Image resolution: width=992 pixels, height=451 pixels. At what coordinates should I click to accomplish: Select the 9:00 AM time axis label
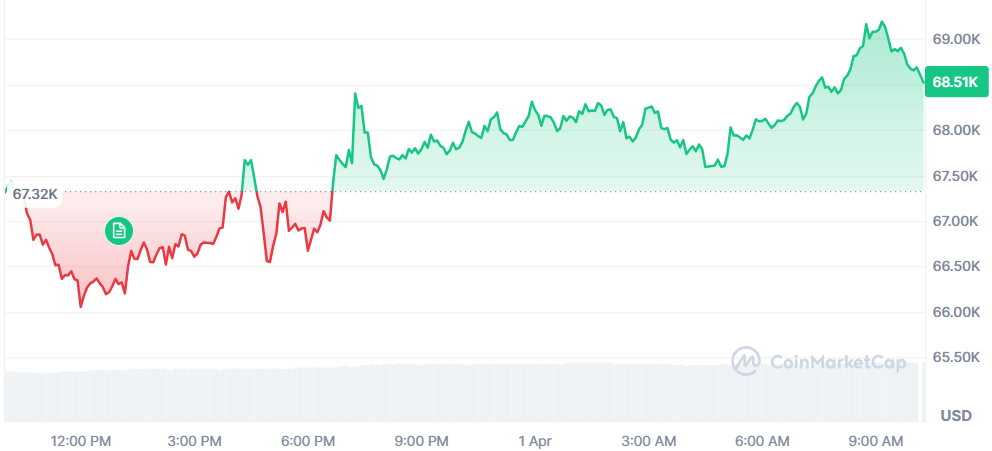point(876,440)
